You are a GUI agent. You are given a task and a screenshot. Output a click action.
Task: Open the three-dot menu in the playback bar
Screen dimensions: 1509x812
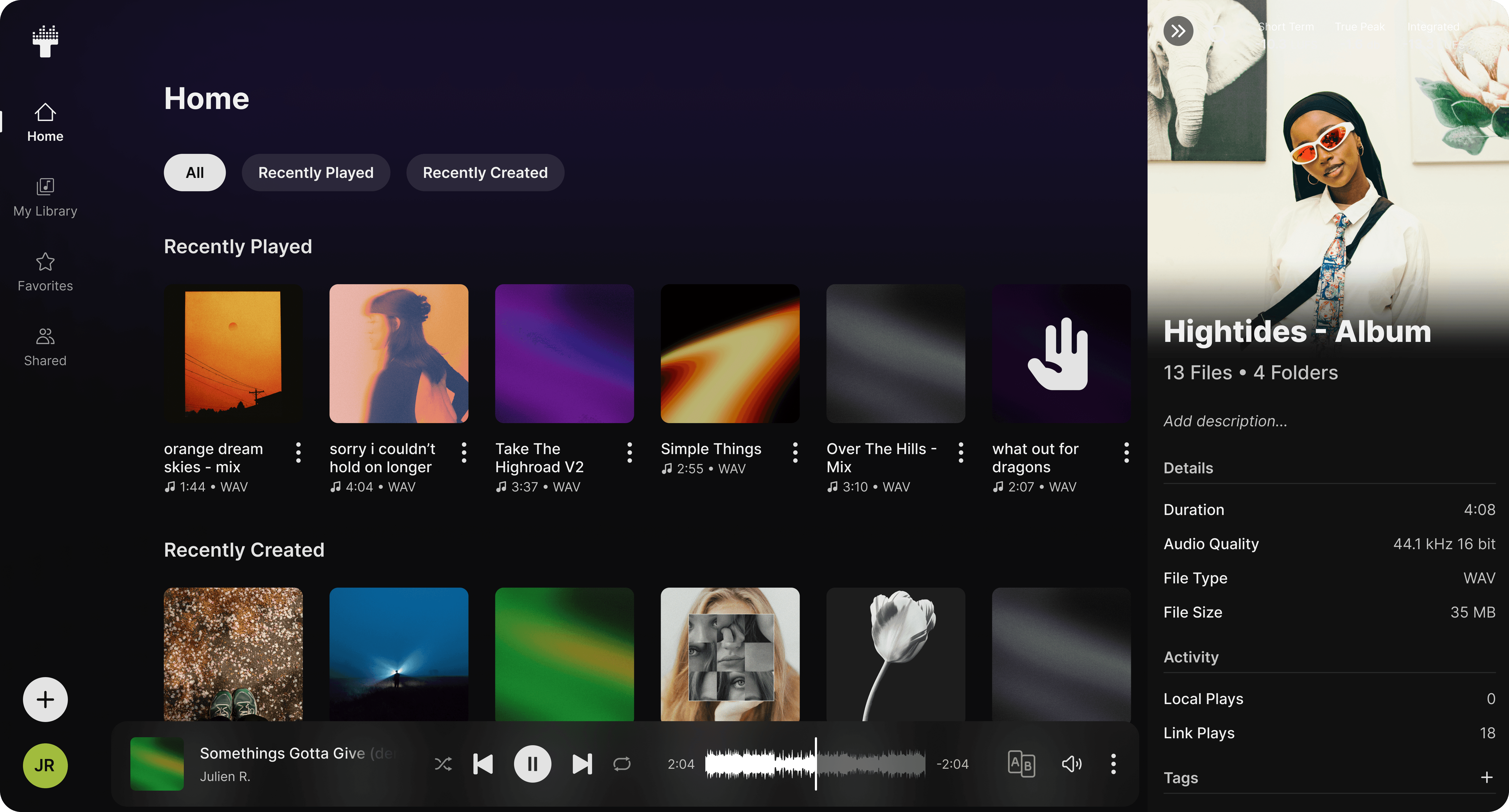pyautogui.click(x=1114, y=764)
